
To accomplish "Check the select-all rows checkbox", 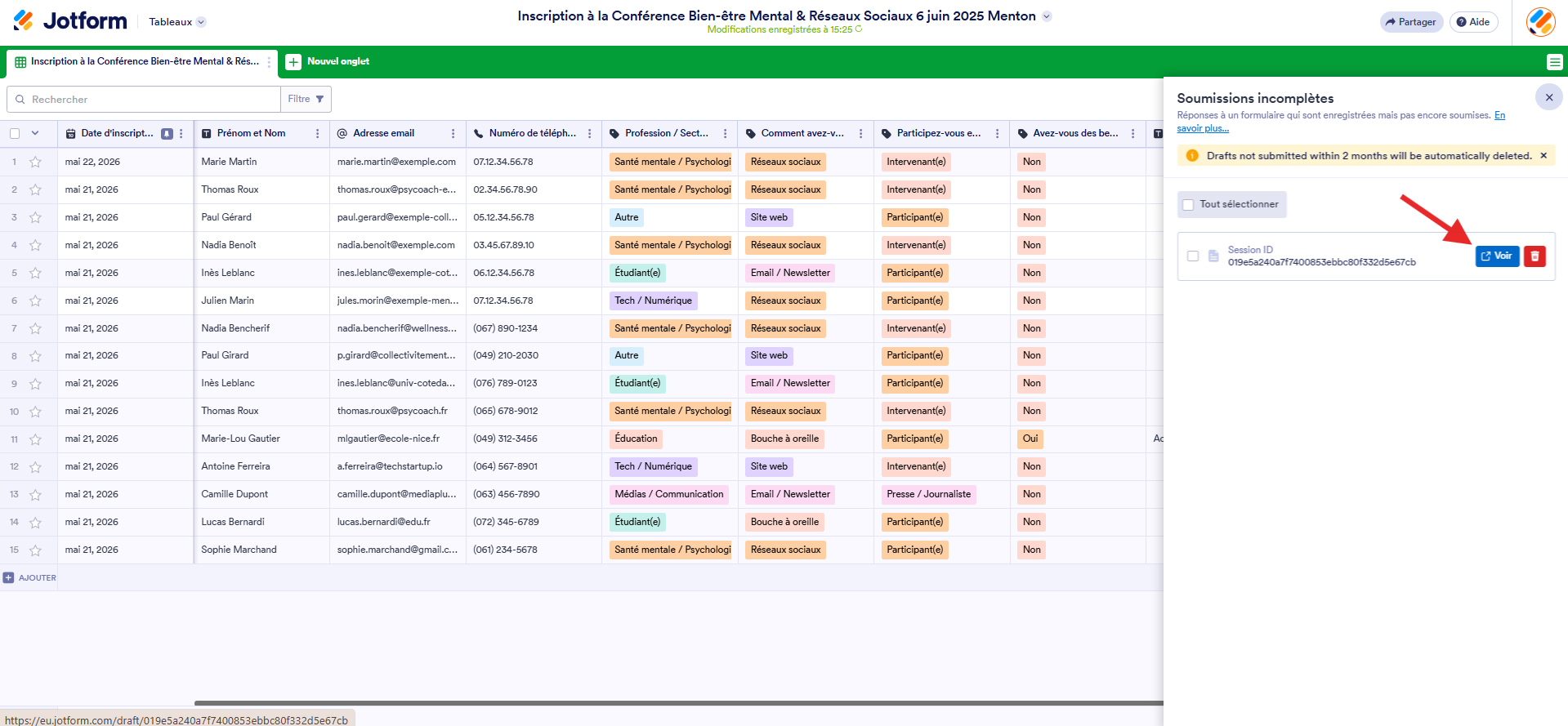I will coord(15,133).
